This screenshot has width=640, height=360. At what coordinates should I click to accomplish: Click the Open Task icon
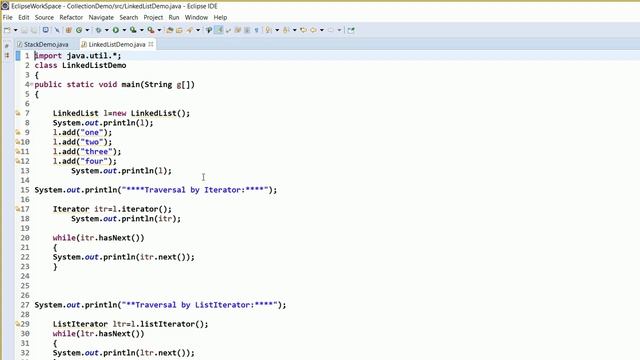coord(179,30)
